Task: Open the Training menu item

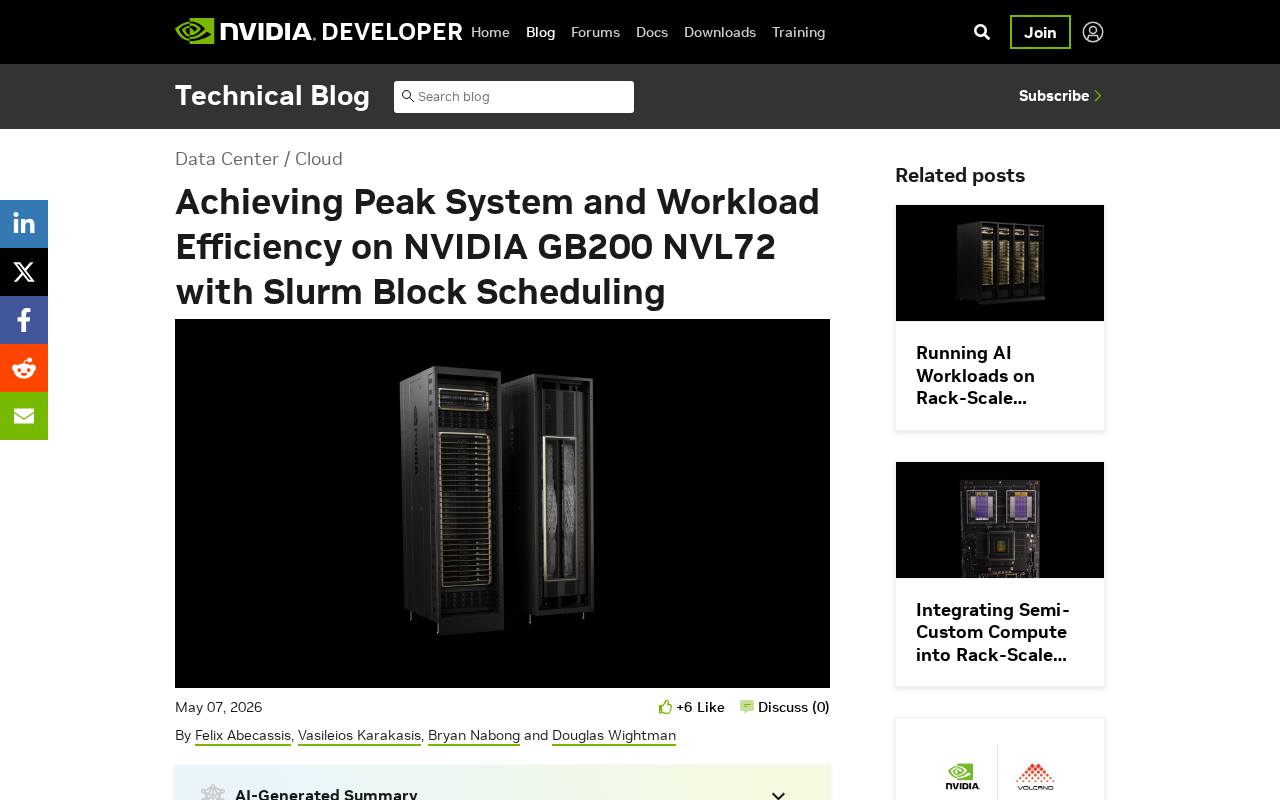Action: click(x=799, y=32)
